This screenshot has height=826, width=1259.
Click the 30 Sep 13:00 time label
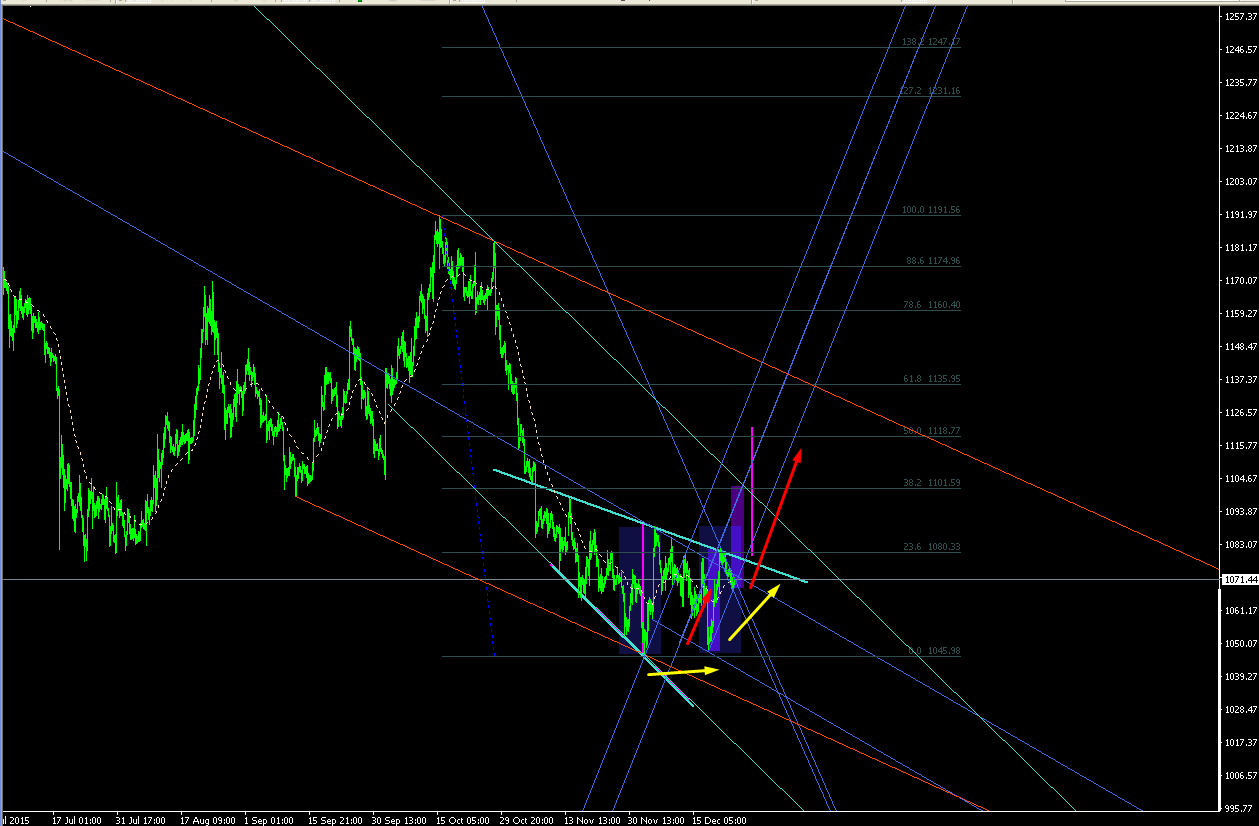click(399, 820)
